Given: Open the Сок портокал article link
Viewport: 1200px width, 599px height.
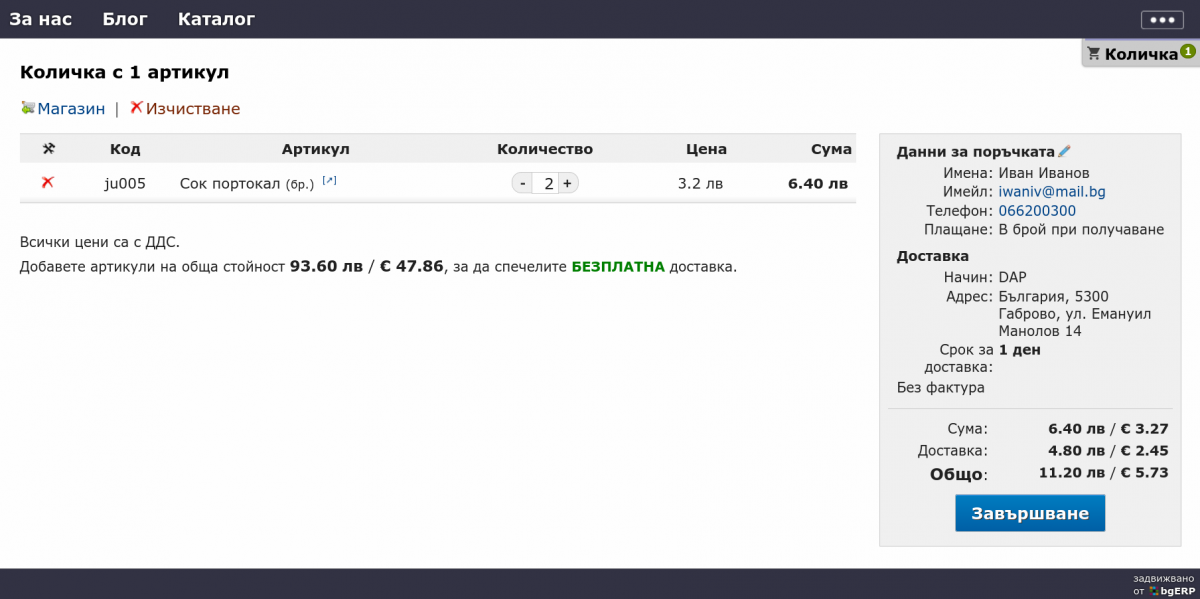Looking at the screenshot, I should (x=229, y=184).
